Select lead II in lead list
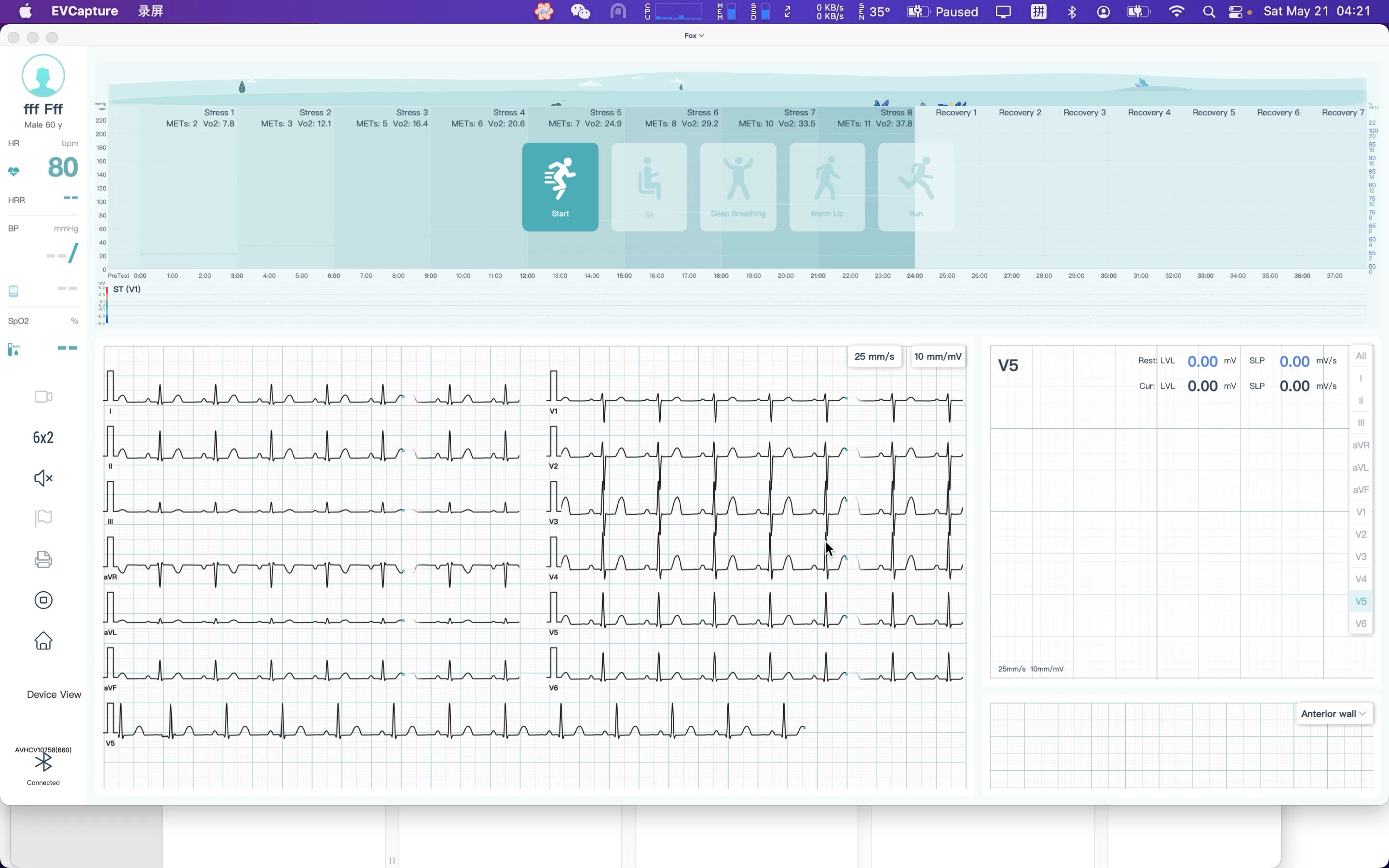1389x868 pixels. [x=1361, y=401]
